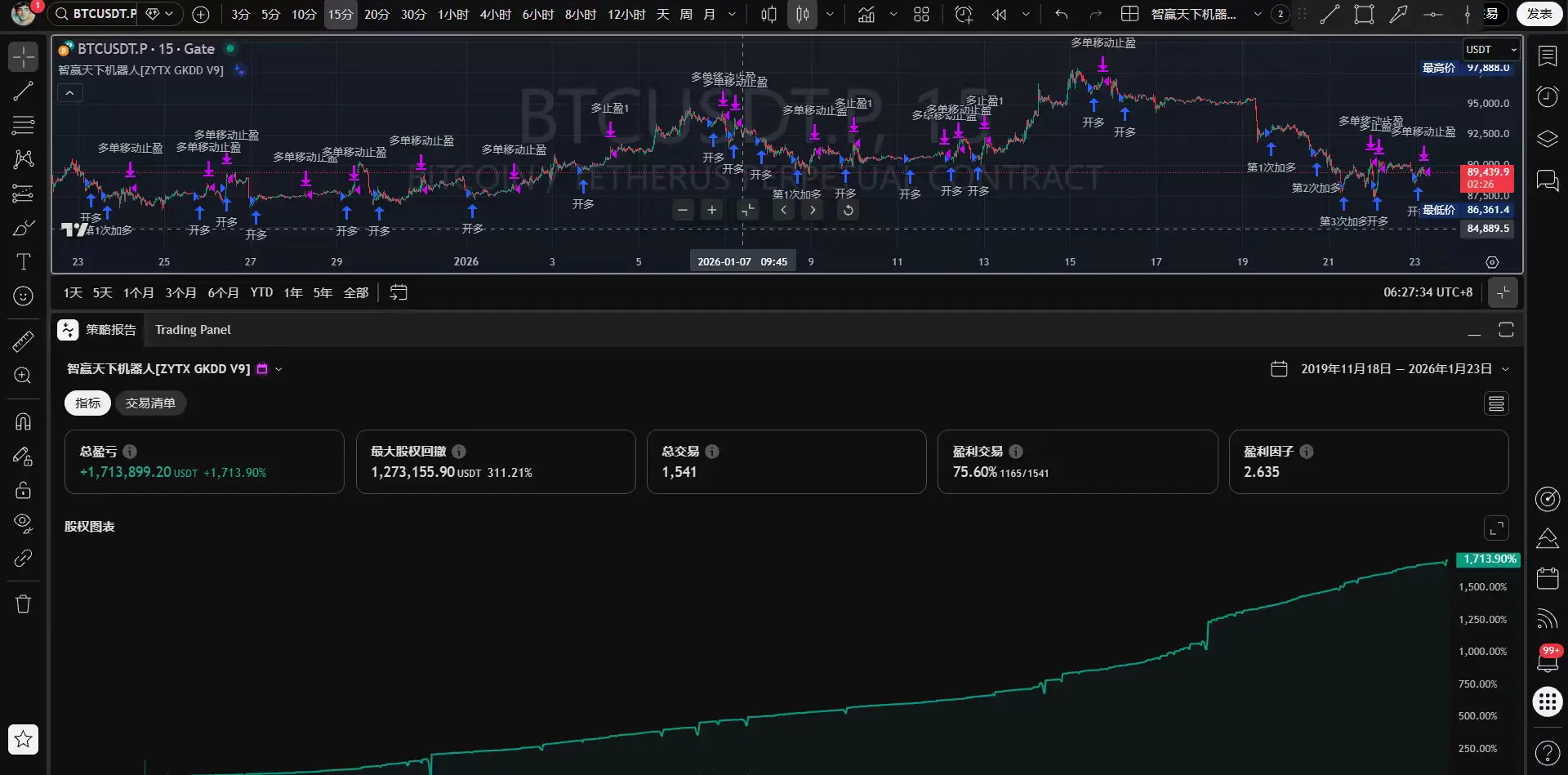Click the 发表 publish button

pos(1539,14)
